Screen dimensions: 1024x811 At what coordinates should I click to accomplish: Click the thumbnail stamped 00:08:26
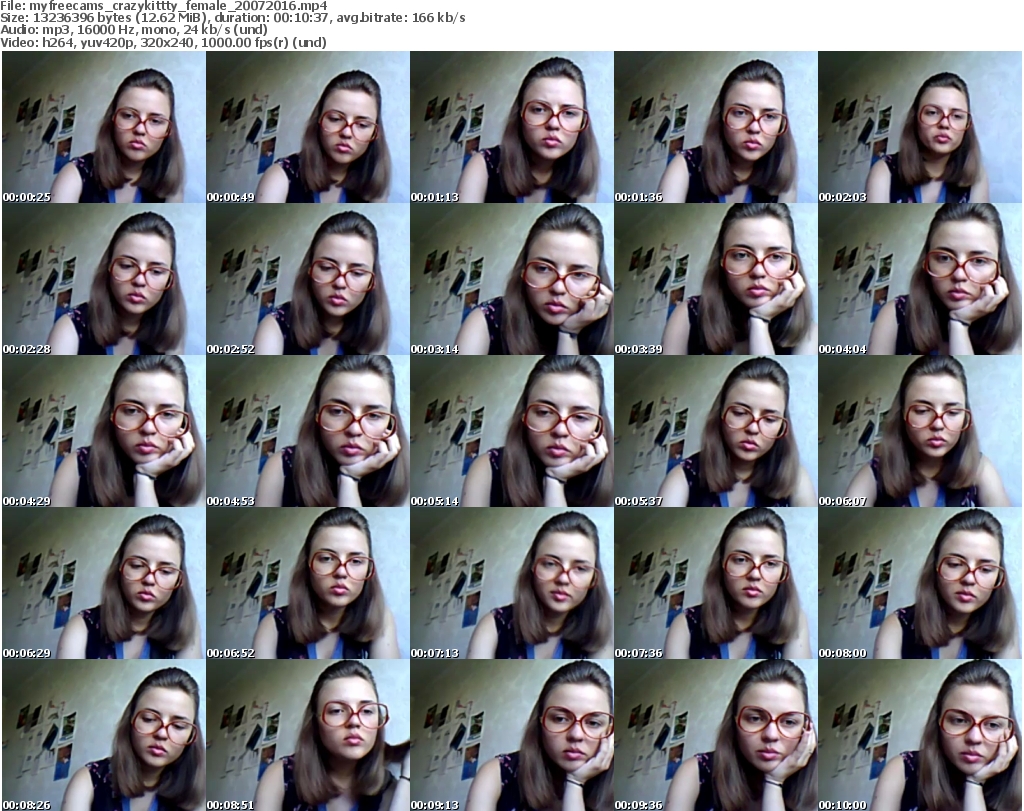click(104, 735)
